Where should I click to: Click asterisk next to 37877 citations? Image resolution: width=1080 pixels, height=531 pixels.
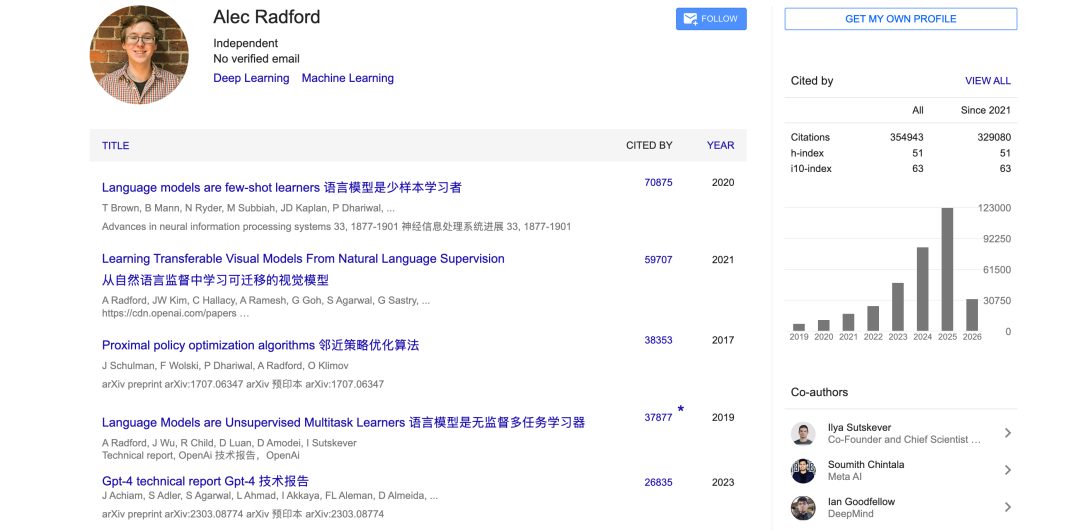(681, 410)
